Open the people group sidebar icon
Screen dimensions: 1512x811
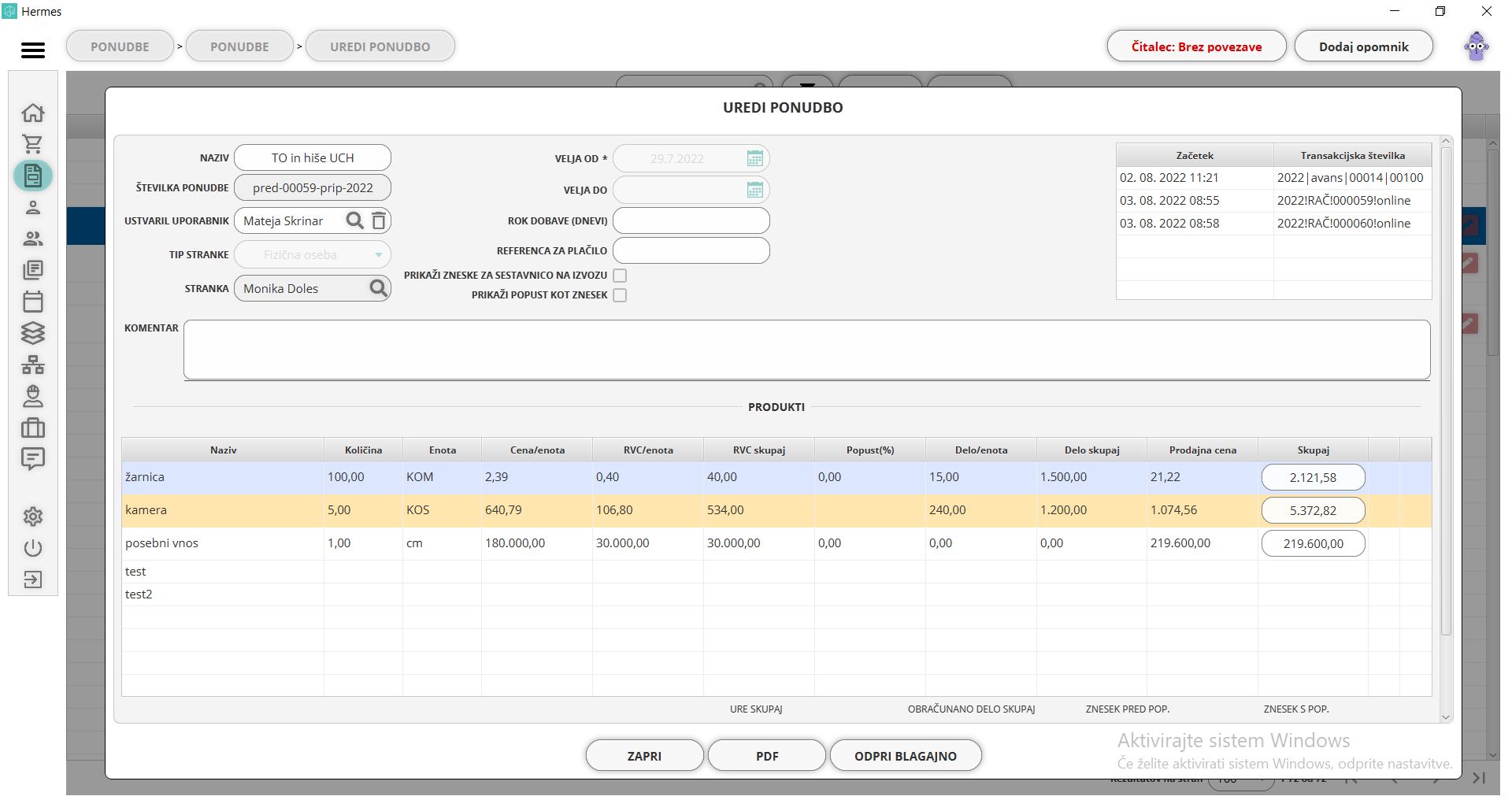[x=33, y=239]
